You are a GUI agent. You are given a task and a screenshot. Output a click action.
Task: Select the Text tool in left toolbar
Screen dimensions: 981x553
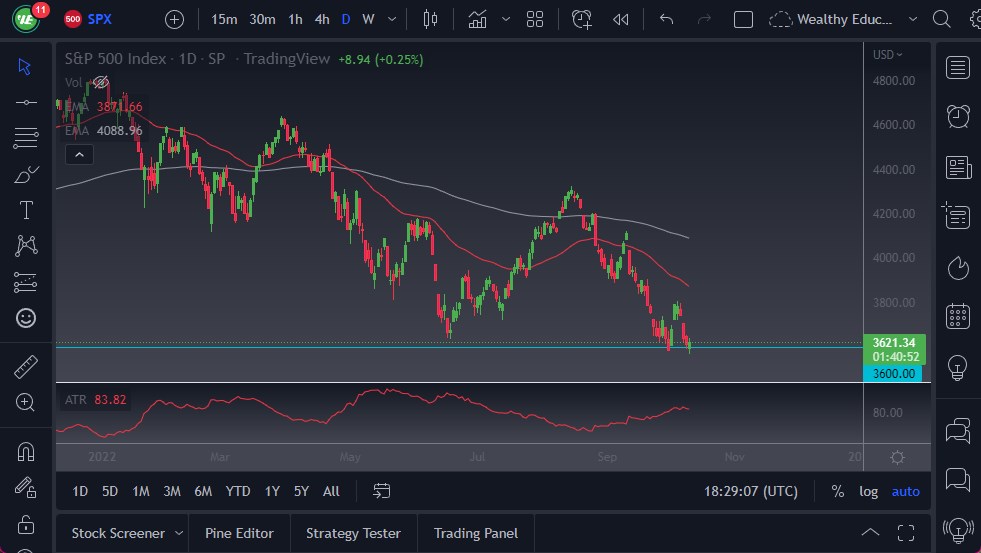pyautogui.click(x=26, y=210)
